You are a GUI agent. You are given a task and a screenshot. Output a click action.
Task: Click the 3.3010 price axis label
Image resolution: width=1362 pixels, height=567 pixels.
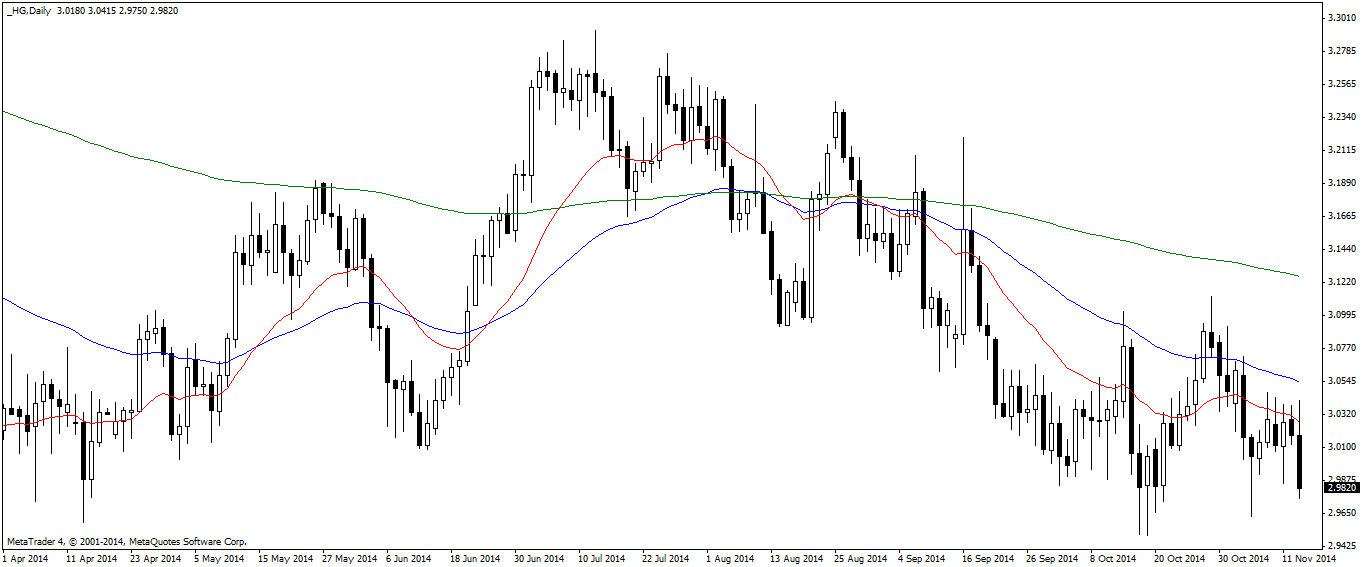tap(1341, 18)
